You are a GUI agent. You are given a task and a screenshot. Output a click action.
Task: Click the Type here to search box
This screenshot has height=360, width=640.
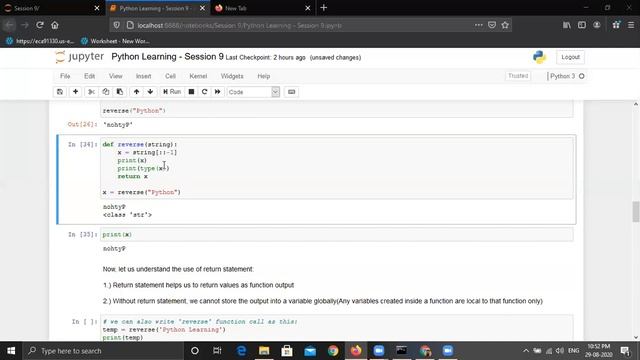(x=103, y=351)
